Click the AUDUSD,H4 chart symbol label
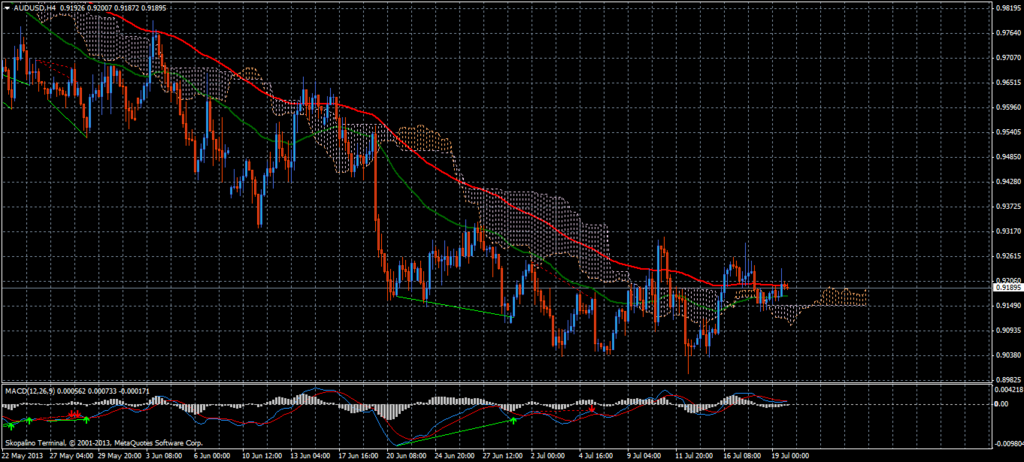This screenshot has height=462, width=1024. pyautogui.click(x=36, y=9)
